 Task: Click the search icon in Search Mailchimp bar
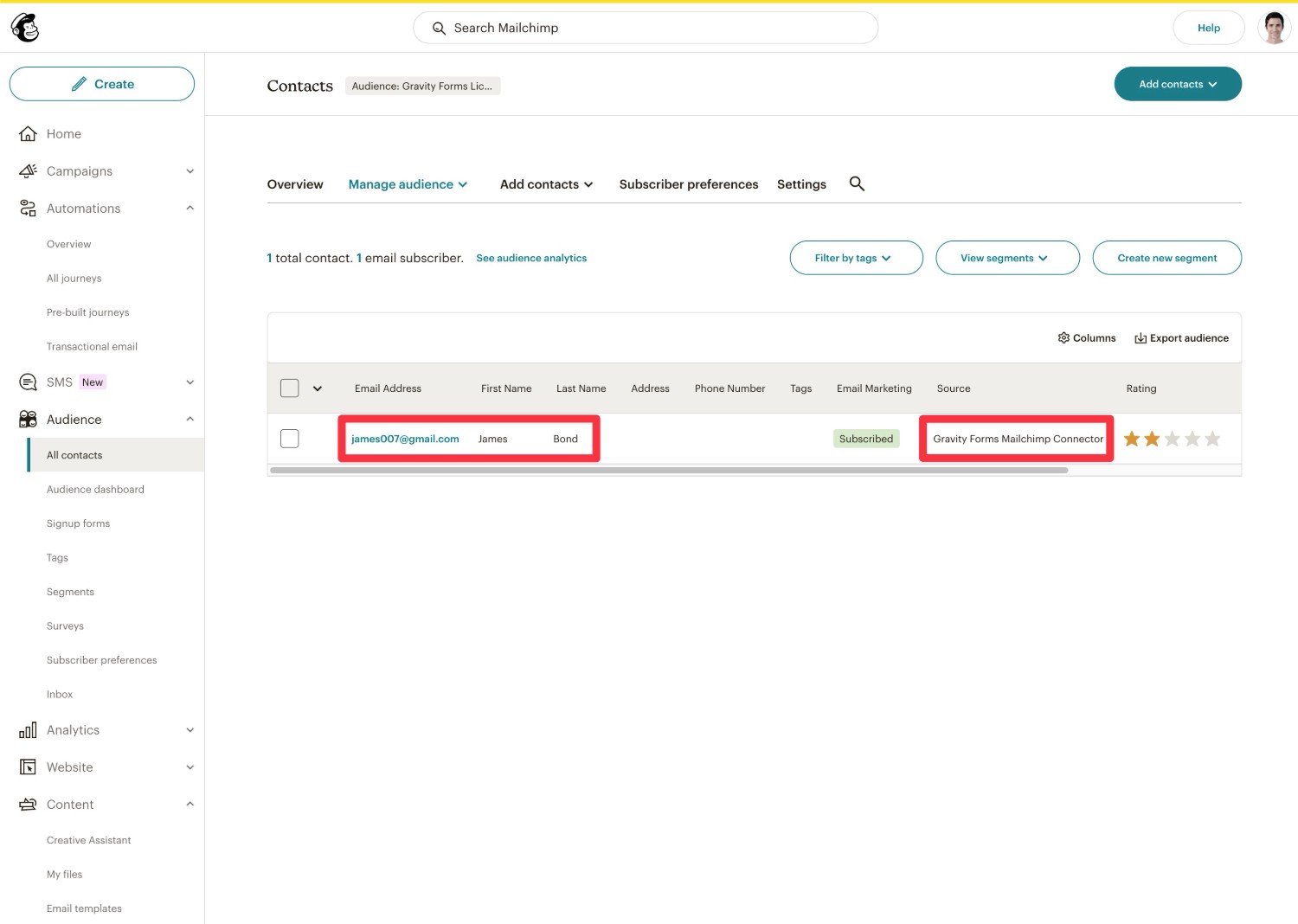[439, 29]
